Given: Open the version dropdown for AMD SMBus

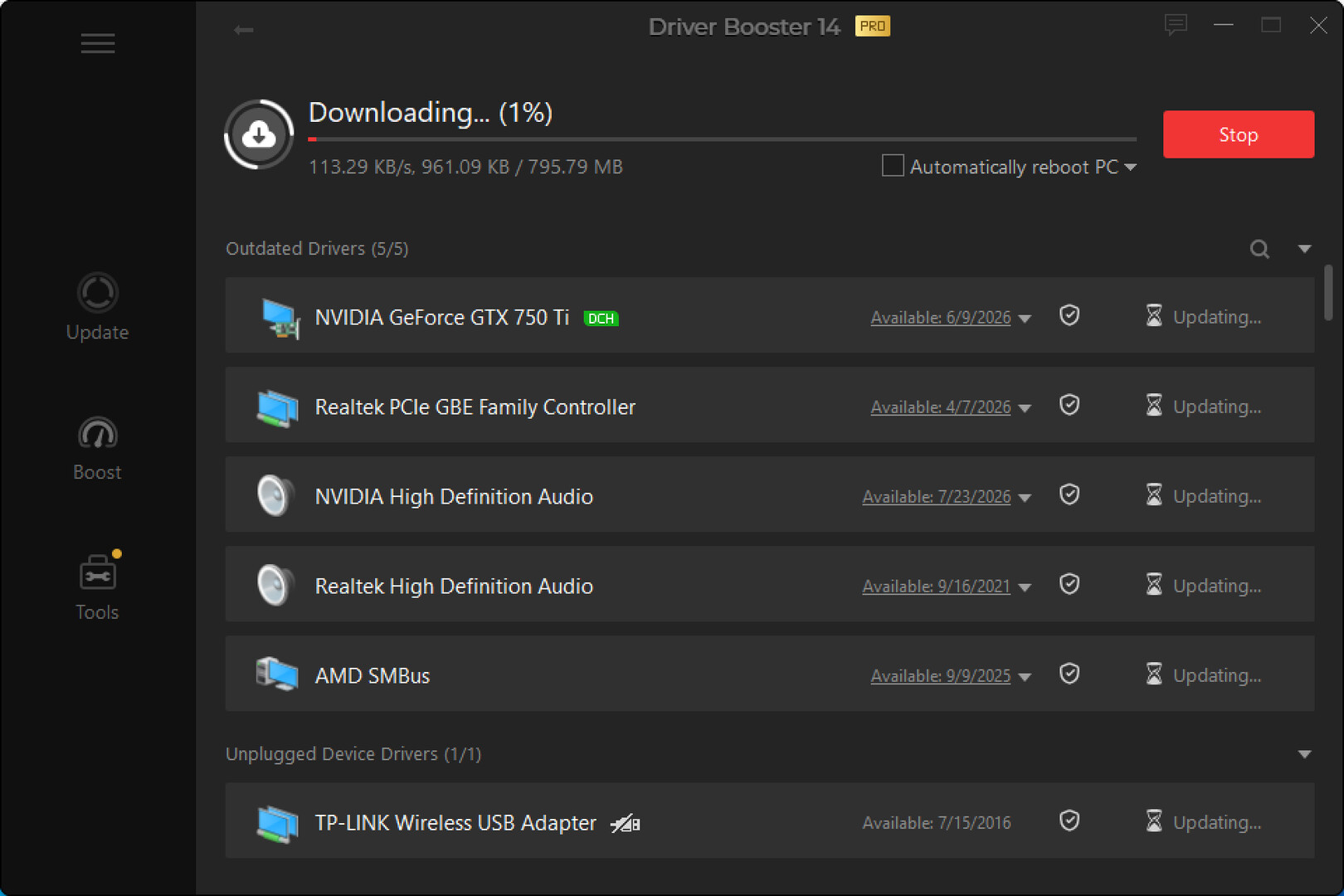Looking at the screenshot, I should point(1025,677).
